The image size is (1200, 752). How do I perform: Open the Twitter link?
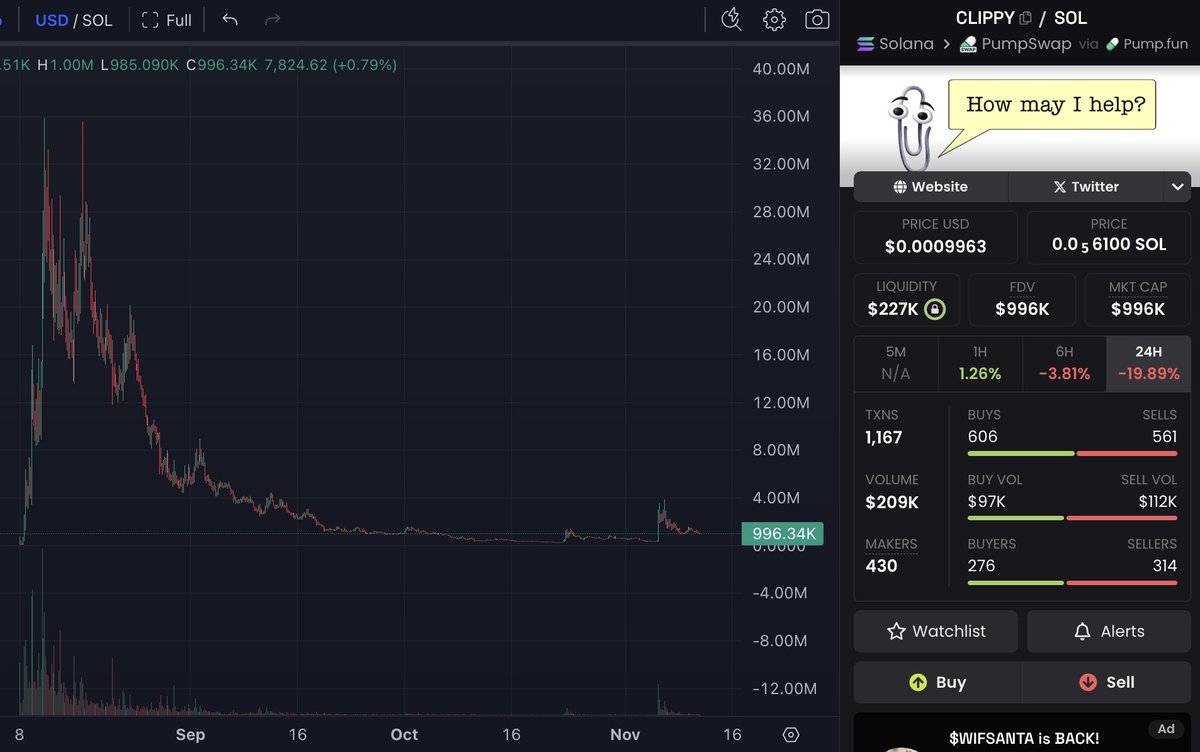(x=1086, y=186)
